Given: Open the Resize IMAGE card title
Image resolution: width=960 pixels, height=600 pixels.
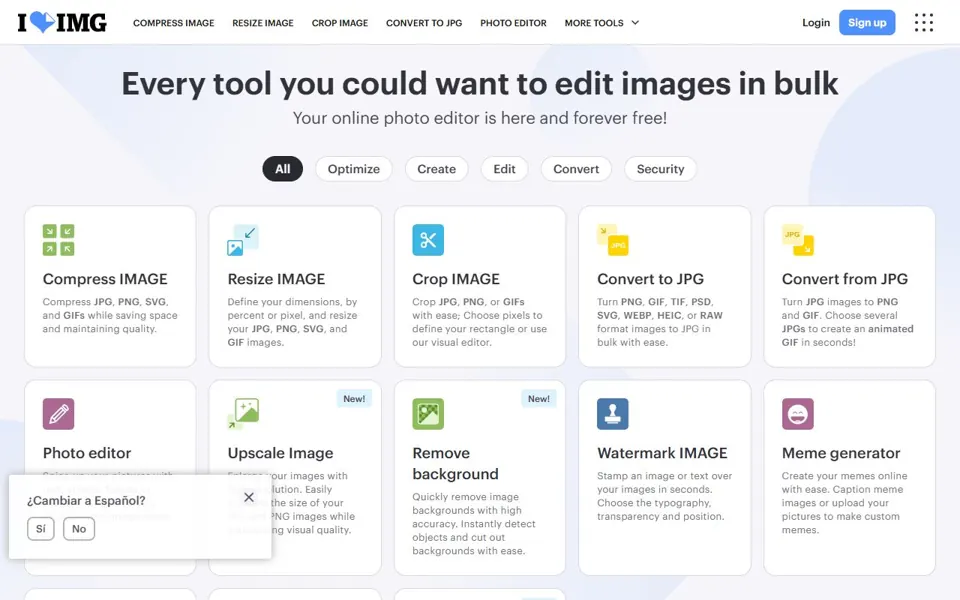Looking at the screenshot, I should tap(276, 279).
